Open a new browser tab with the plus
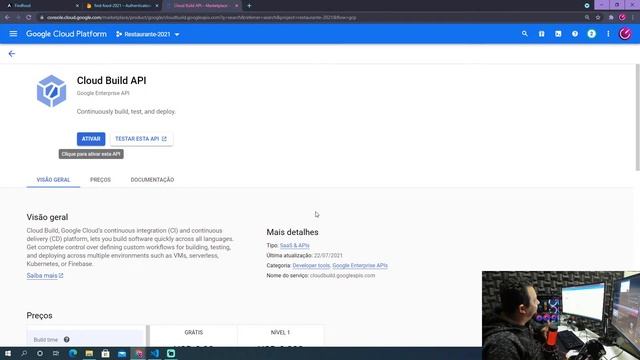The height and width of the screenshot is (360, 640). tap(249, 6)
